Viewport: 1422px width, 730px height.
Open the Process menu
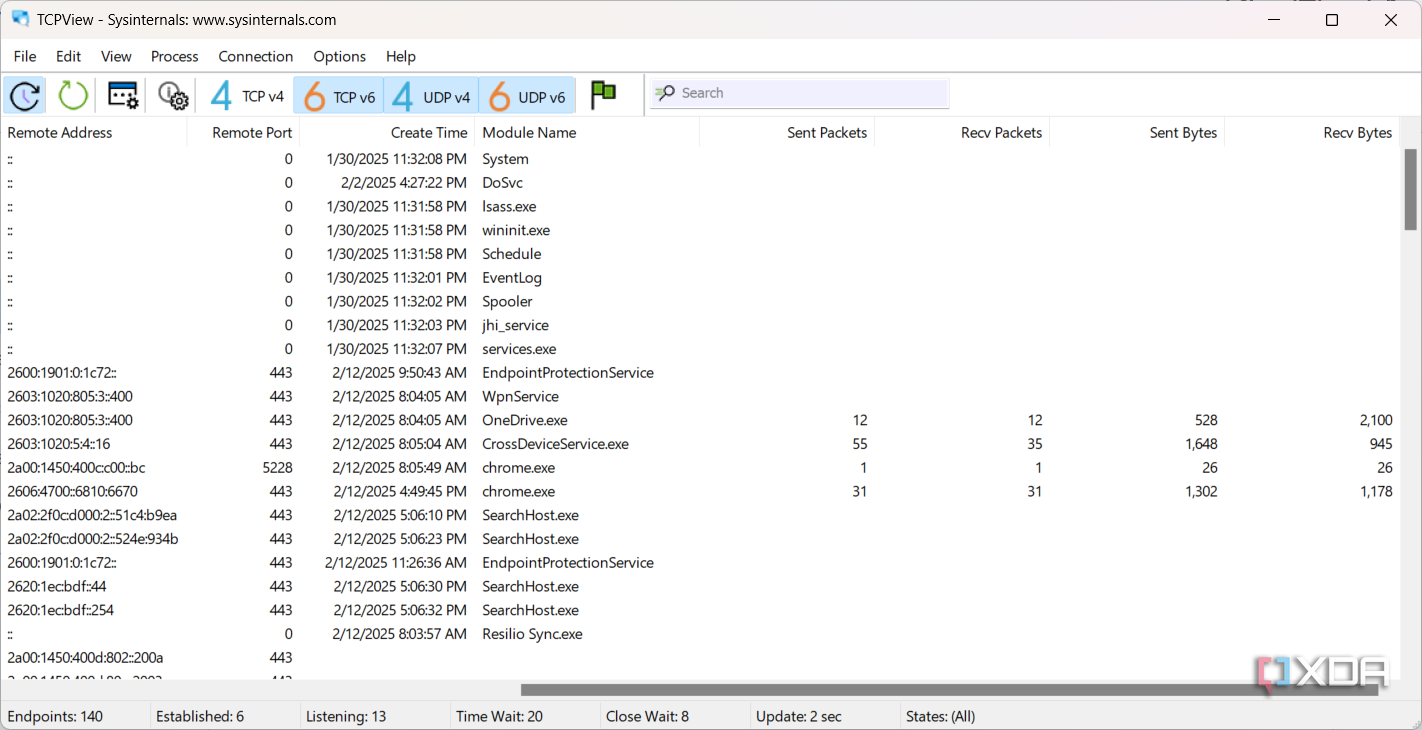(x=175, y=56)
